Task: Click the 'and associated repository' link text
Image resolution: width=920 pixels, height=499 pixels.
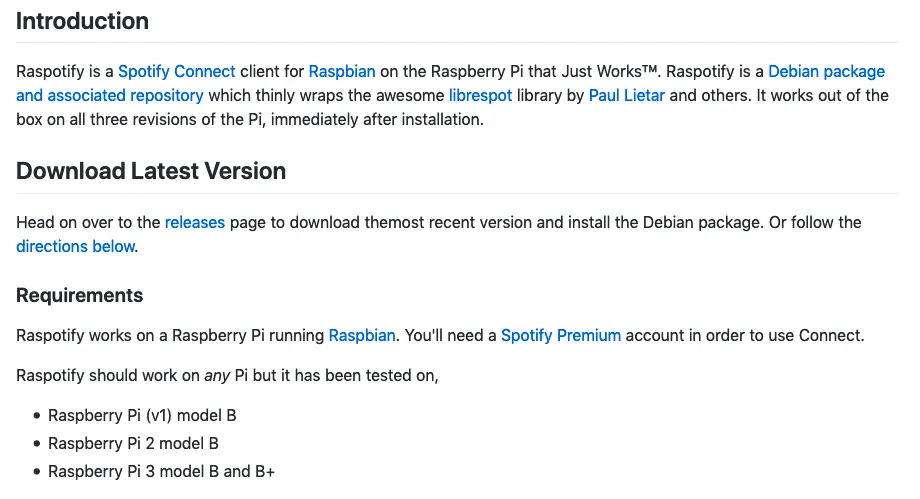Action: tap(110, 96)
